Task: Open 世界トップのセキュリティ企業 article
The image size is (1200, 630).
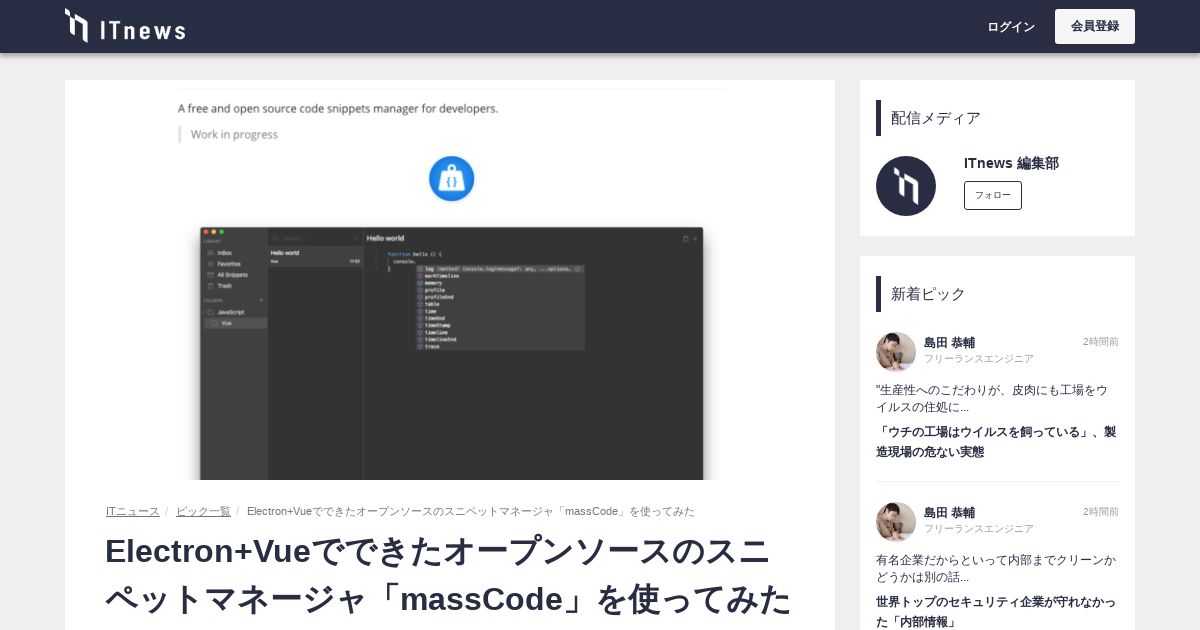Action: coord(996,611)
